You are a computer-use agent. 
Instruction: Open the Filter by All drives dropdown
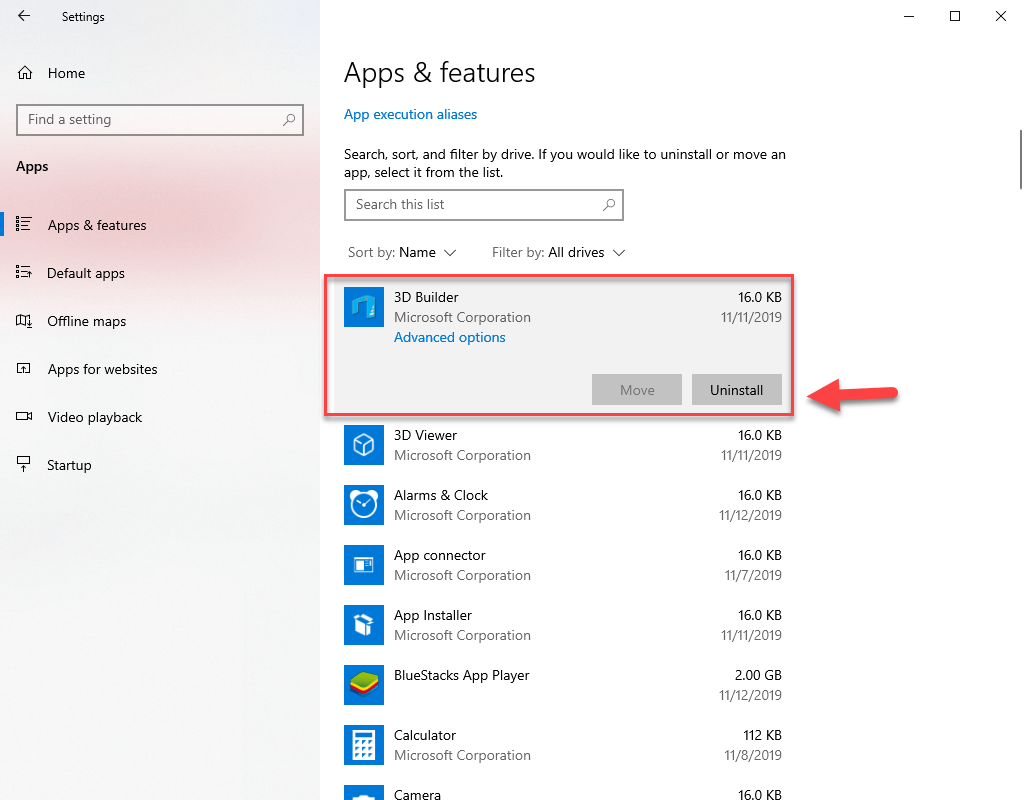558,253
